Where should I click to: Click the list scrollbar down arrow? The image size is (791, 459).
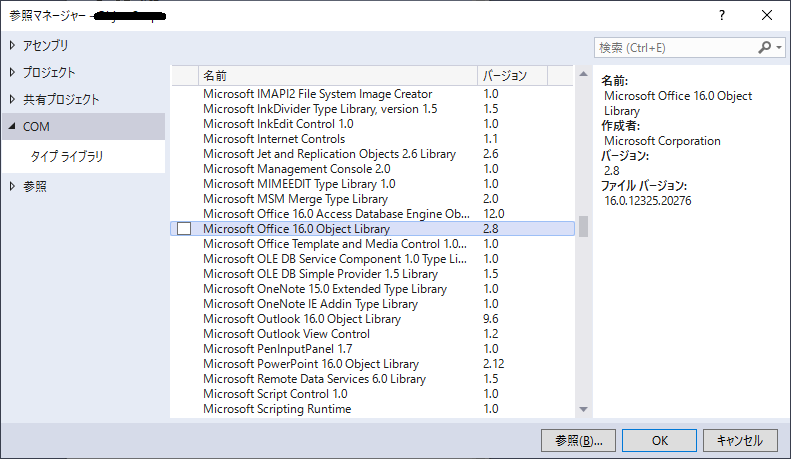click(583, 409)
